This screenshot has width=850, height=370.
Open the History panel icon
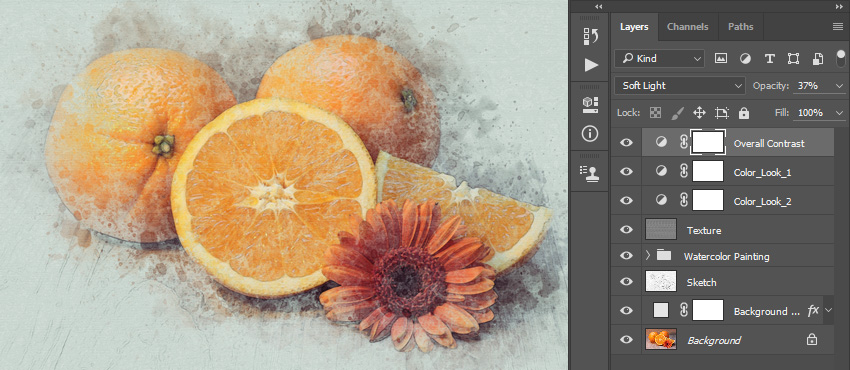point(591,36)
